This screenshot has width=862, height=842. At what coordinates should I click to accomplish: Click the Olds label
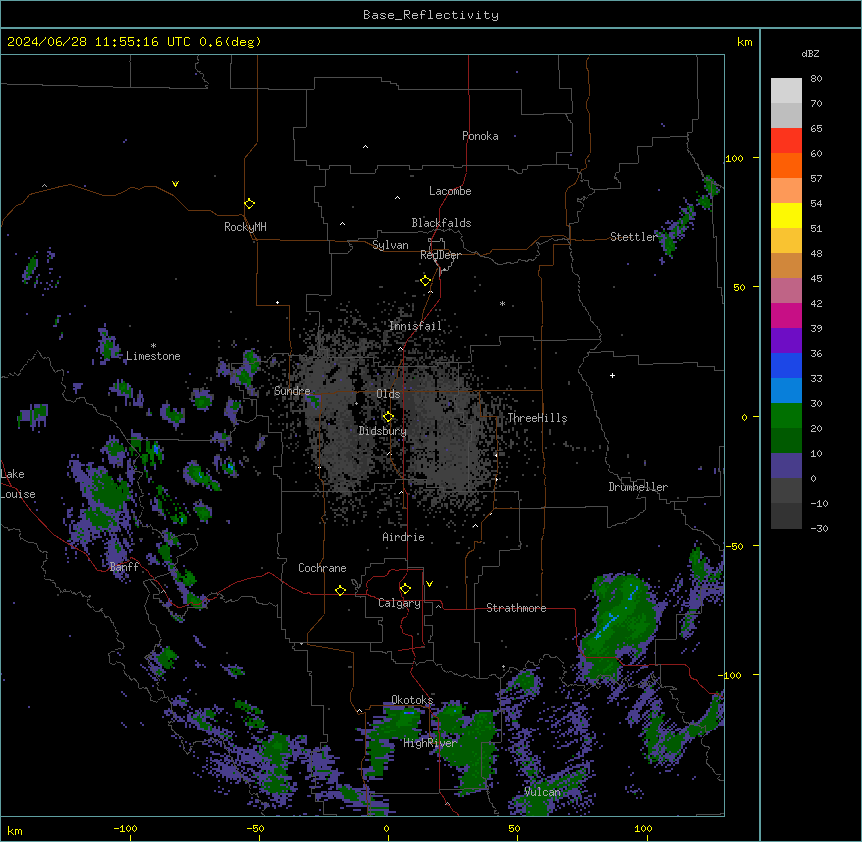[388, 394]
